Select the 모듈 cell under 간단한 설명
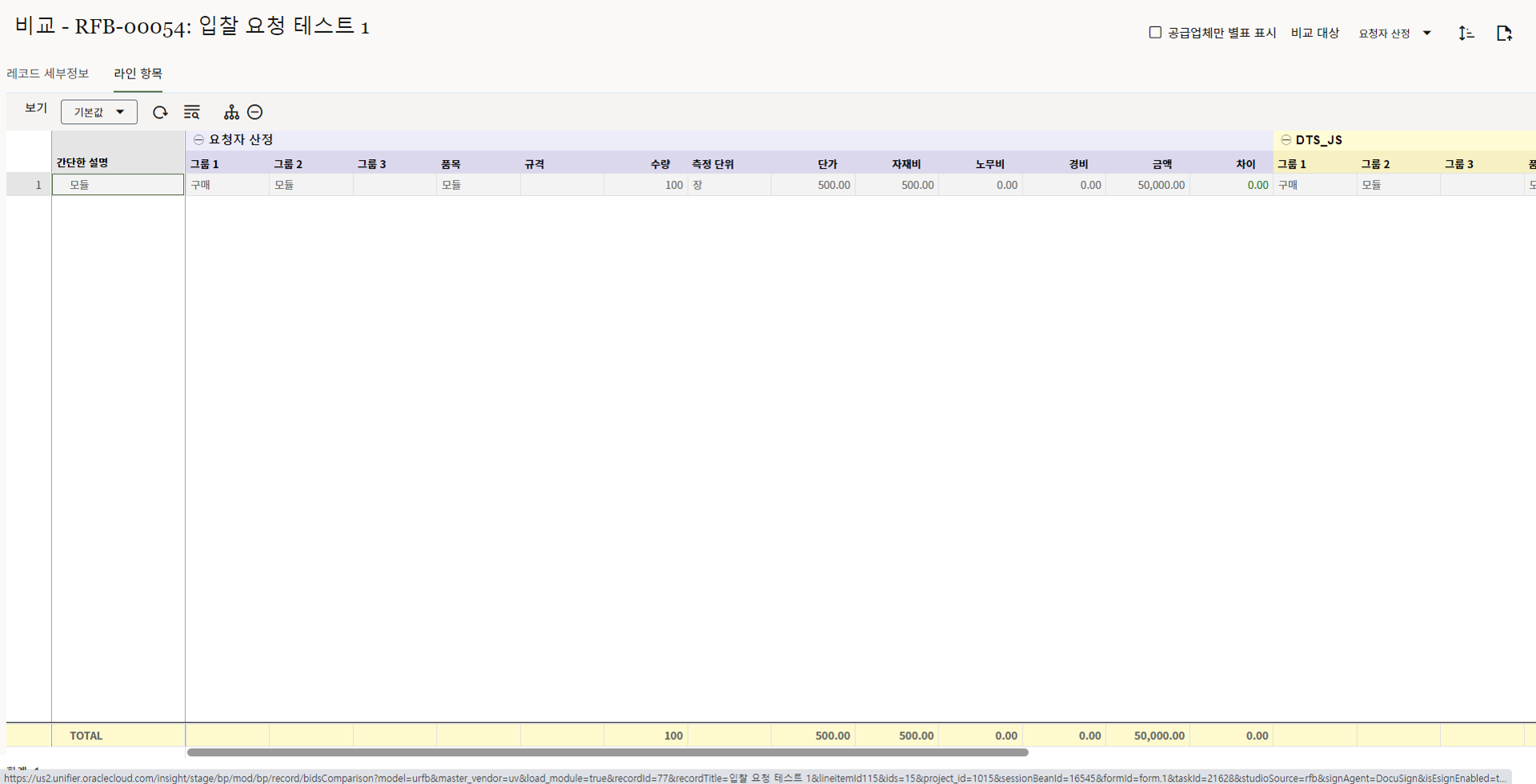1536x784 pixels. tap(118, 185)
